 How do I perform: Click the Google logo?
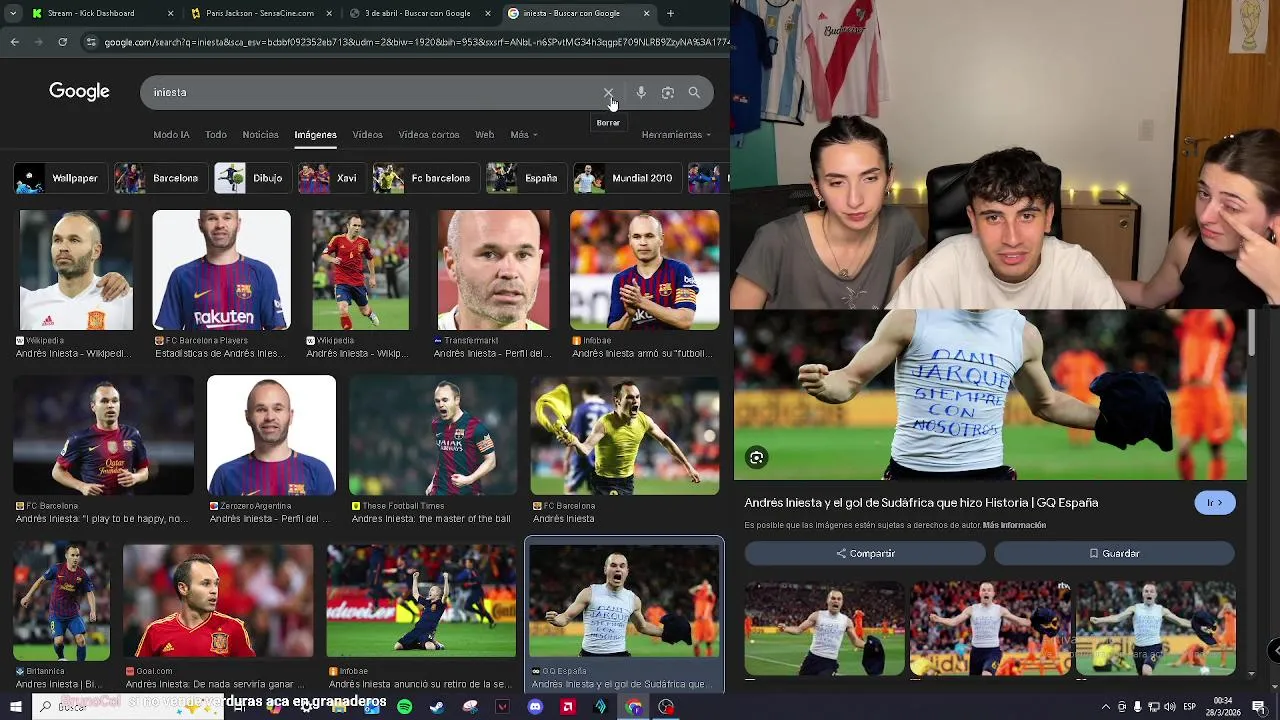(80, 92)
